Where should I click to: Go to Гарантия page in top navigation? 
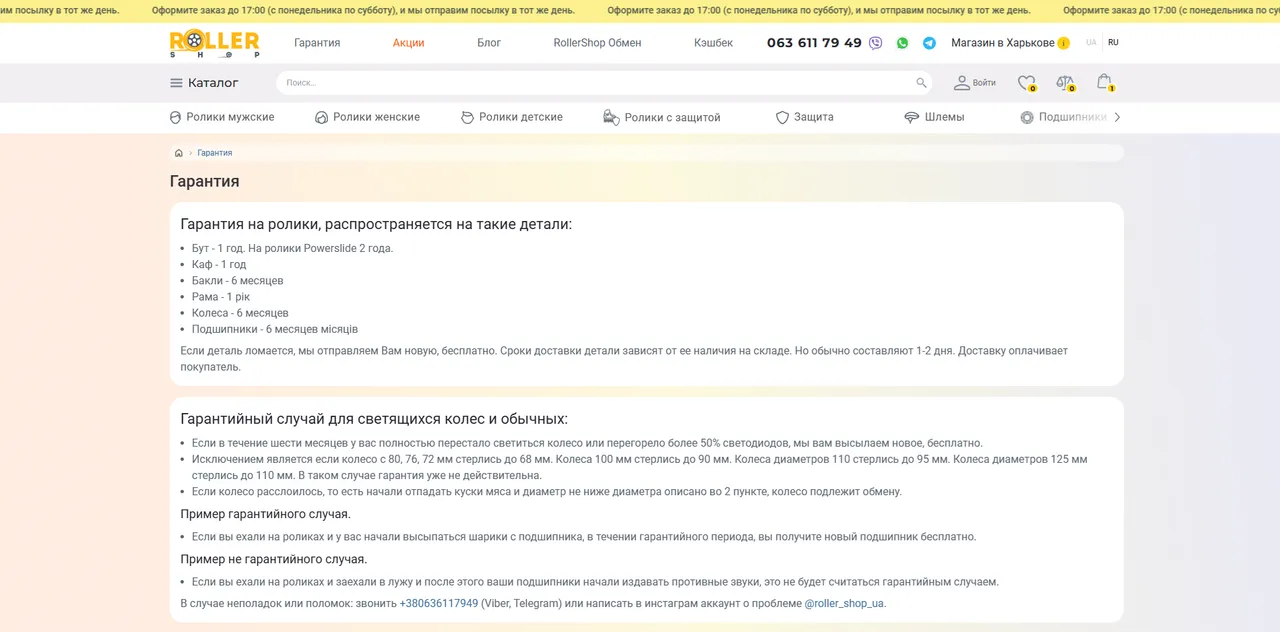click(317, 43)
